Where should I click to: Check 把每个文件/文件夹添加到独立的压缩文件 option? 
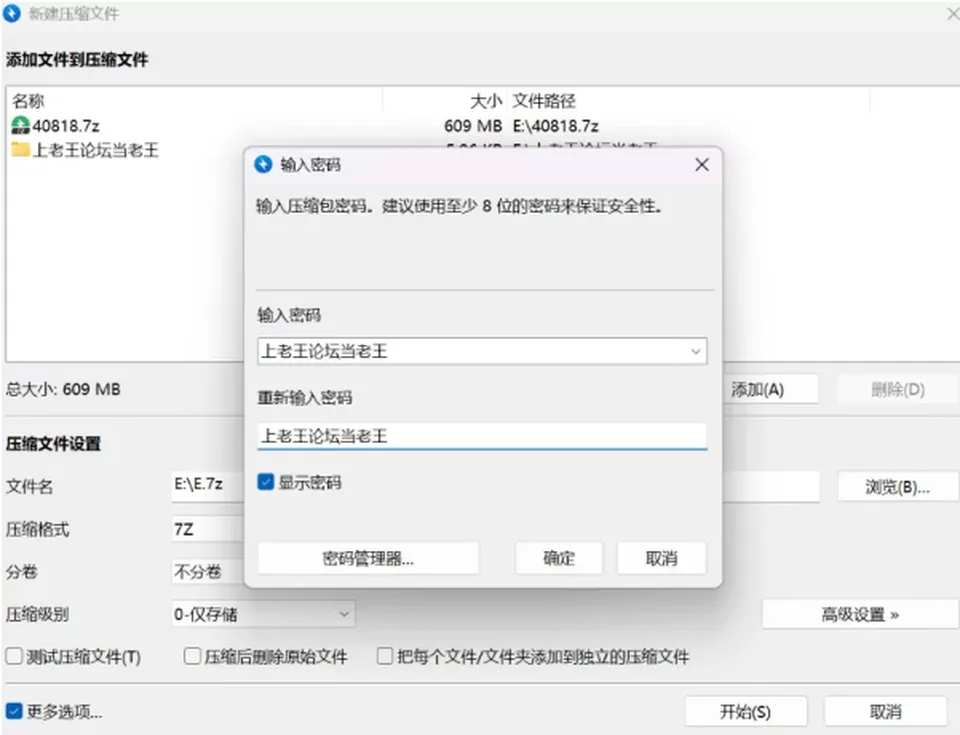(x=384, y=656)
